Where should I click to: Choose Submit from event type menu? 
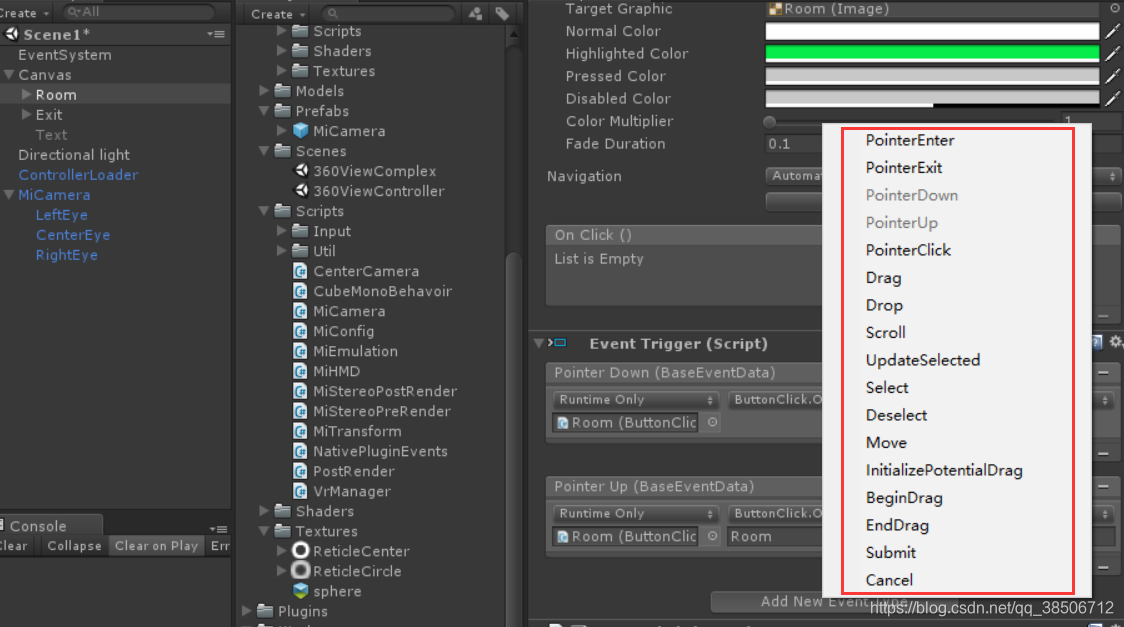click(x=890, y=552)
